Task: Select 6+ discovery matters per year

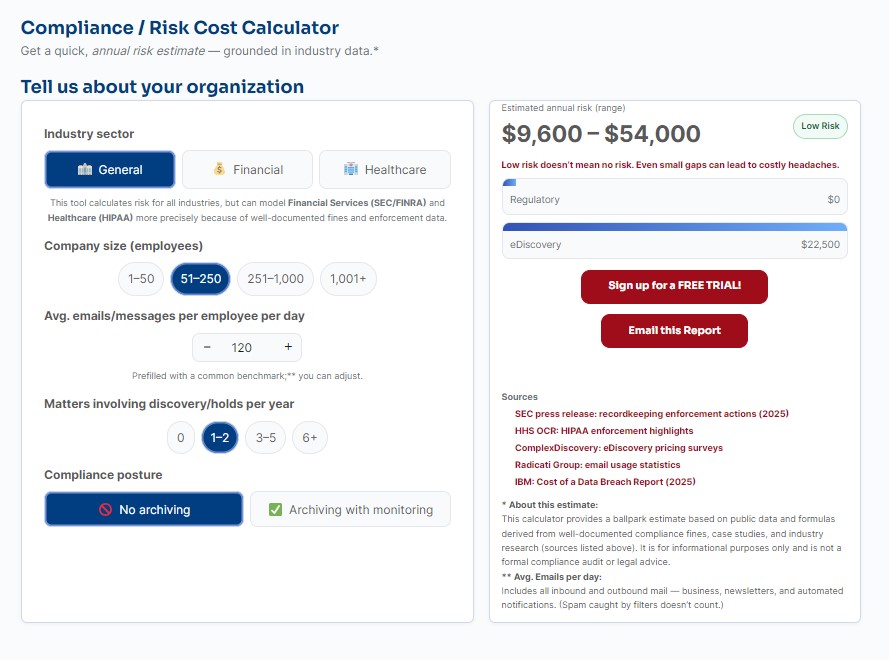Action: (x=310, y=438)
